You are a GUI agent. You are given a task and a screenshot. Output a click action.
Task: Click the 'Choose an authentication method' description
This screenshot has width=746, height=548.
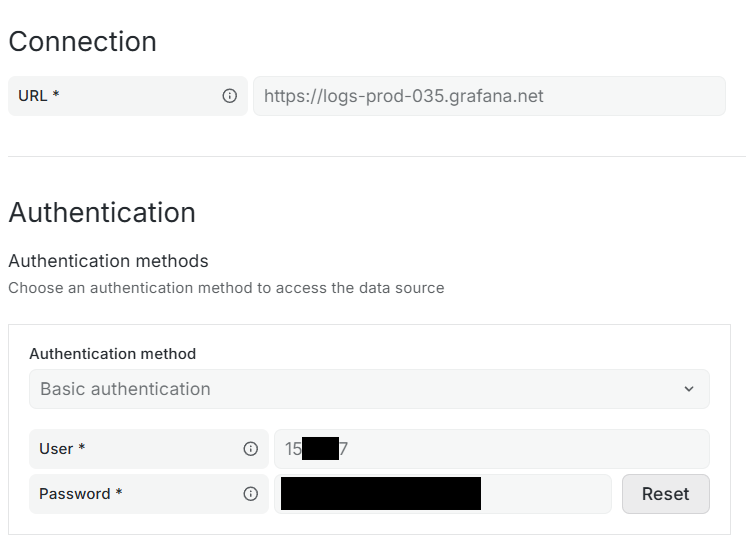pos(226,288)
